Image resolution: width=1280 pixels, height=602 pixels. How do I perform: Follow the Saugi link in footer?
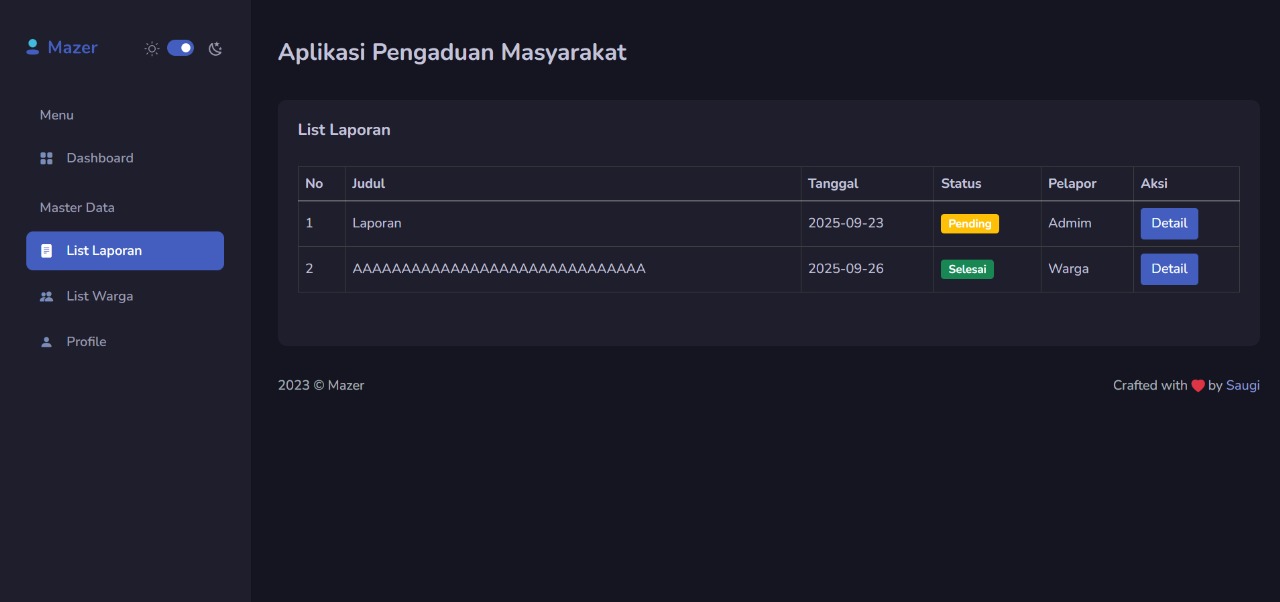pyautogui.click(x=1243, y=385)
